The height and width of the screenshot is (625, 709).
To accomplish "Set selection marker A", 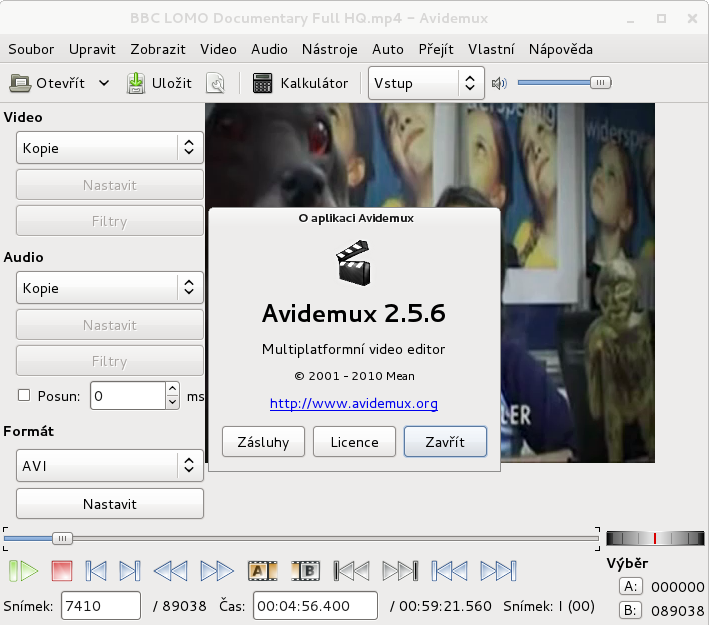I will 262,571.
